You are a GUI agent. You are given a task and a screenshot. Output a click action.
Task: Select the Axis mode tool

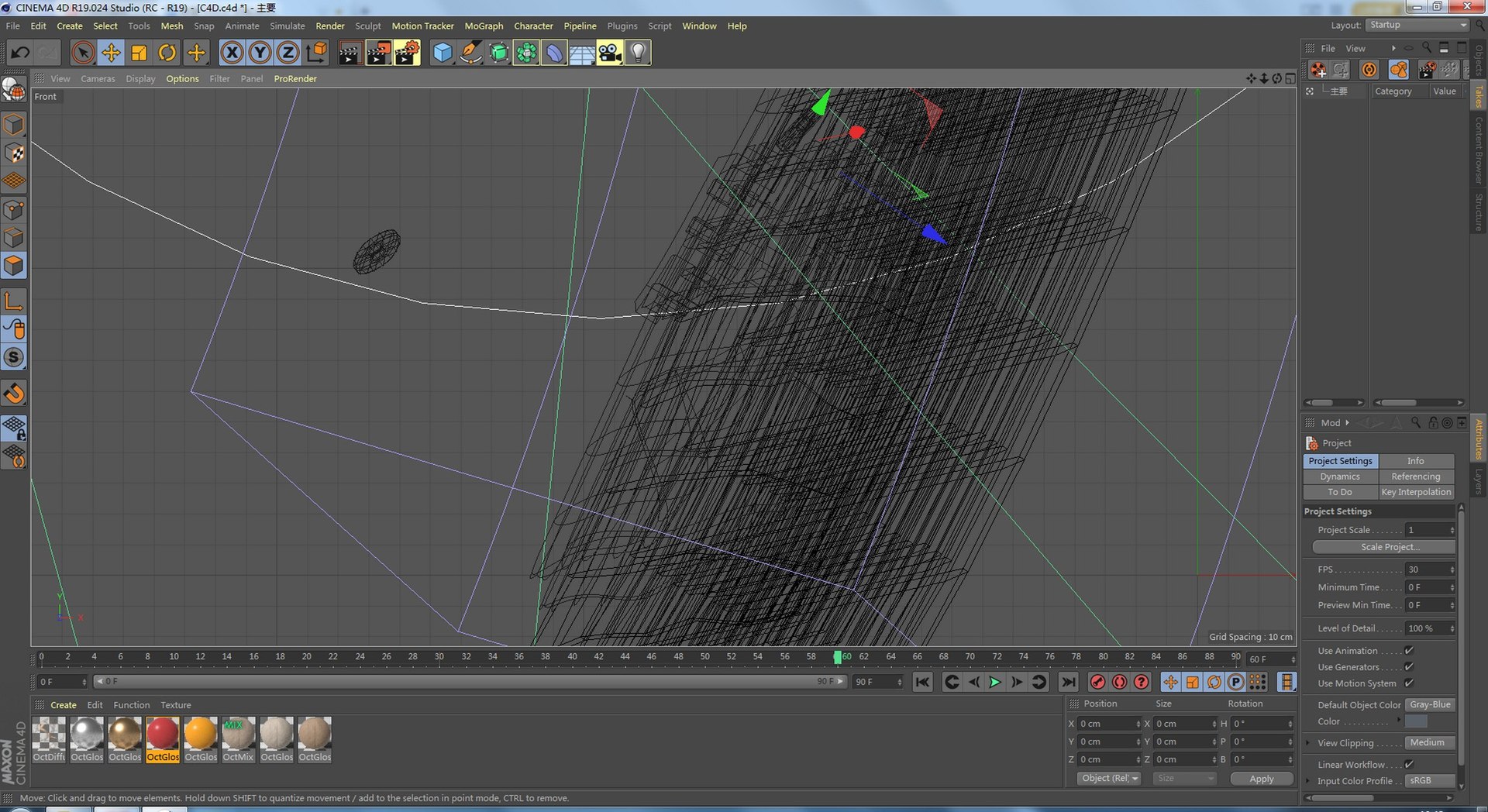pos(14,301)
